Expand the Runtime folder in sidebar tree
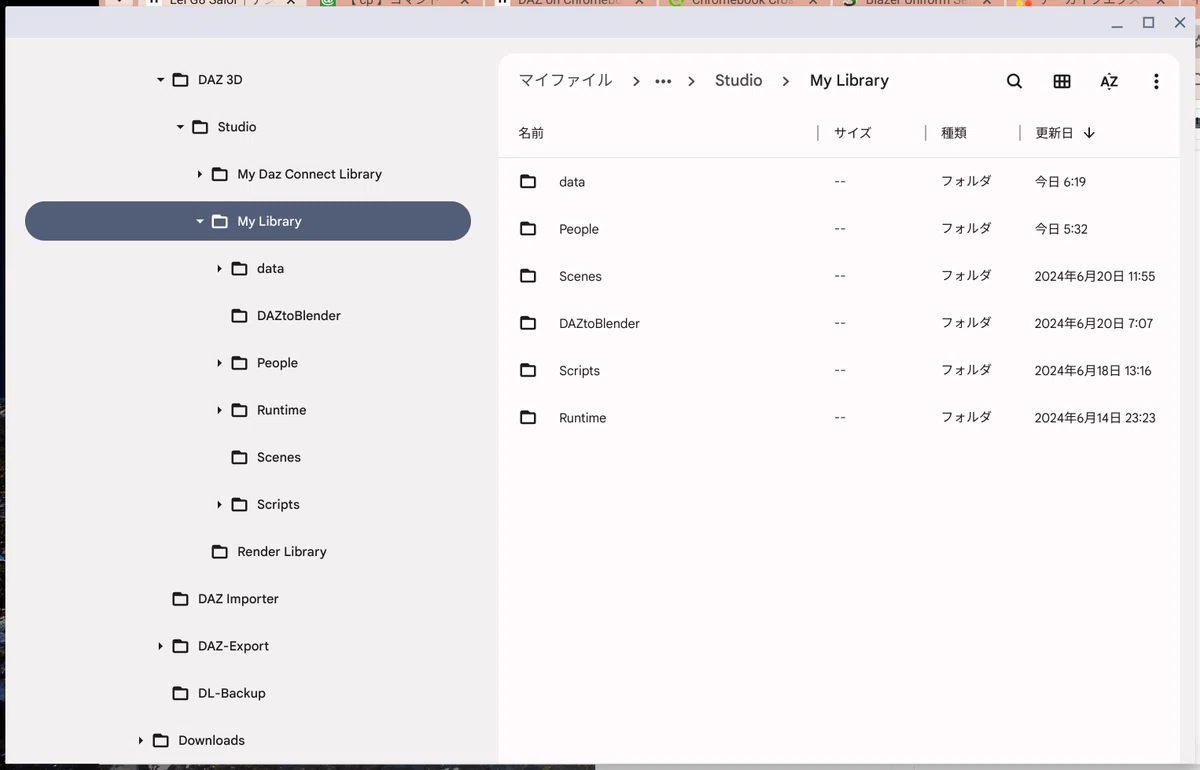This screenshot has height=770, width=1200. pos(219,410)
